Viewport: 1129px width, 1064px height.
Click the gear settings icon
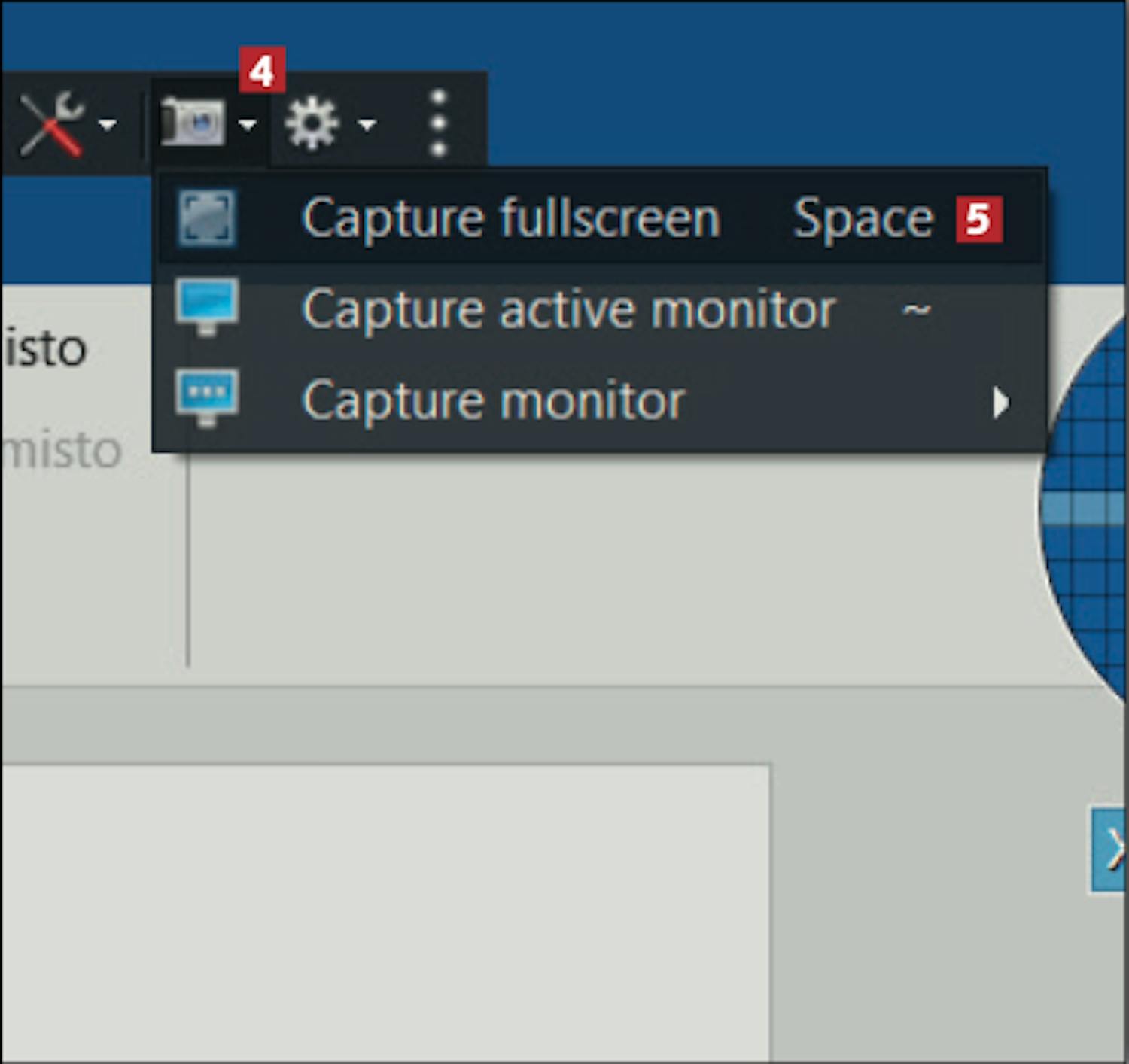point(311,123)
